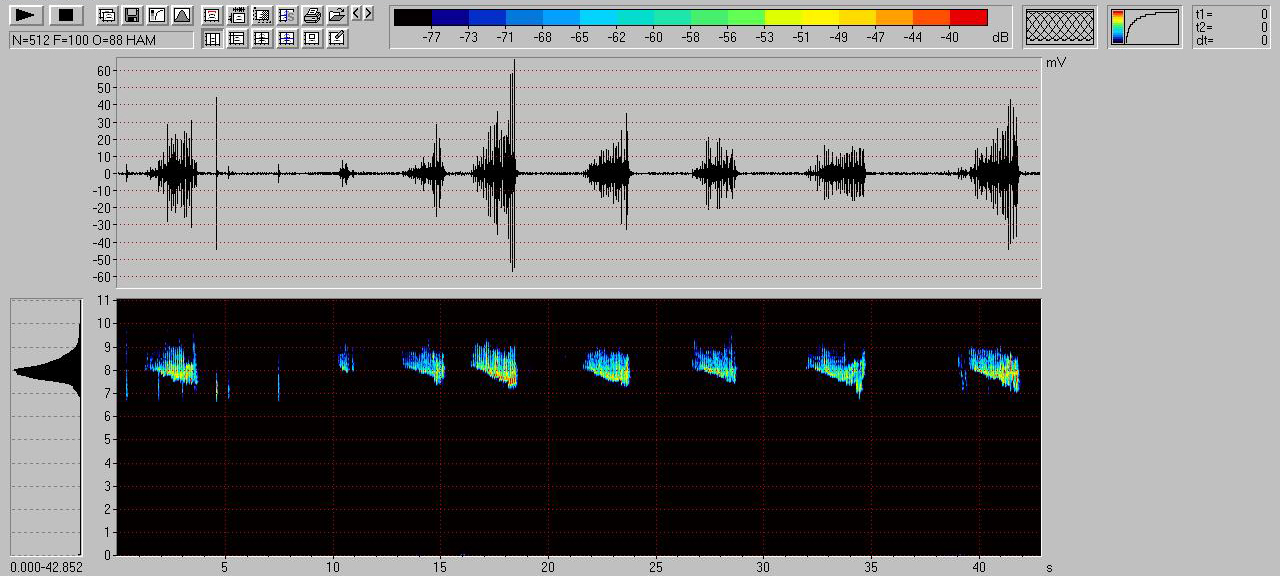1280x576 pixels.
Task: Click the t1 t2 dt readout panel
Action: (1231, 27)
